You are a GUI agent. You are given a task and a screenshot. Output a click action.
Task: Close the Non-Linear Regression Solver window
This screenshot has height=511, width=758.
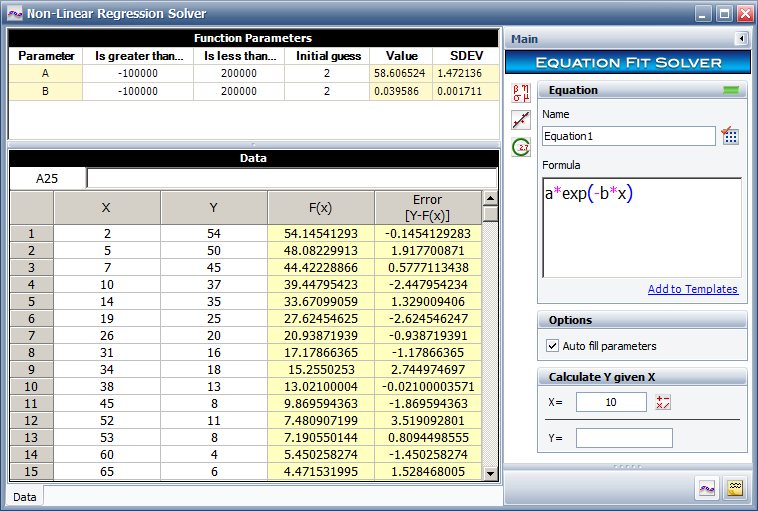(744, 14)
